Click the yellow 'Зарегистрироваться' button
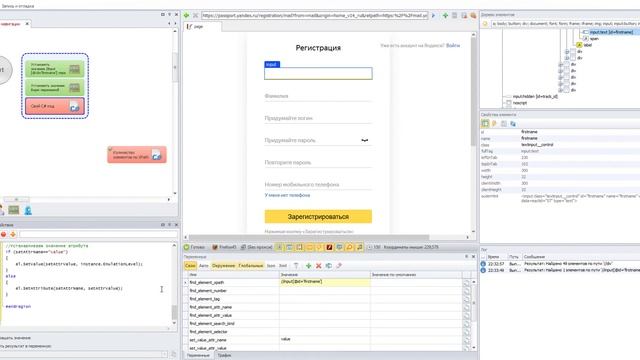This screenshot has width=640, height=360. tap(318, 216)
